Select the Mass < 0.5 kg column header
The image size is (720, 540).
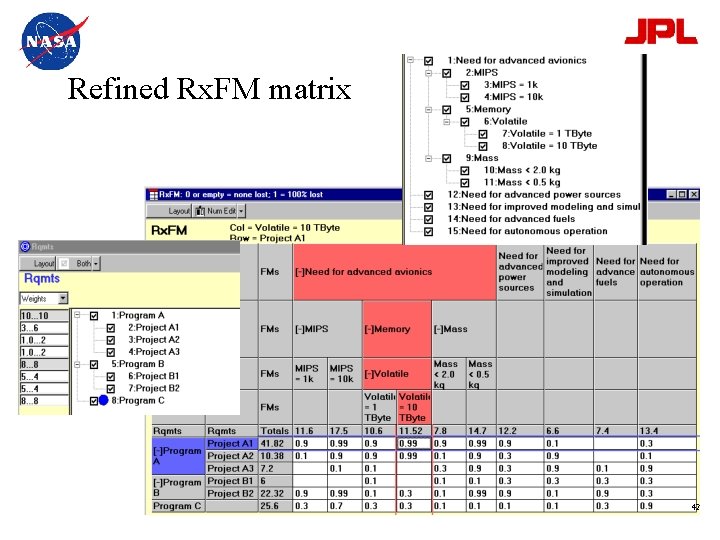481,374
